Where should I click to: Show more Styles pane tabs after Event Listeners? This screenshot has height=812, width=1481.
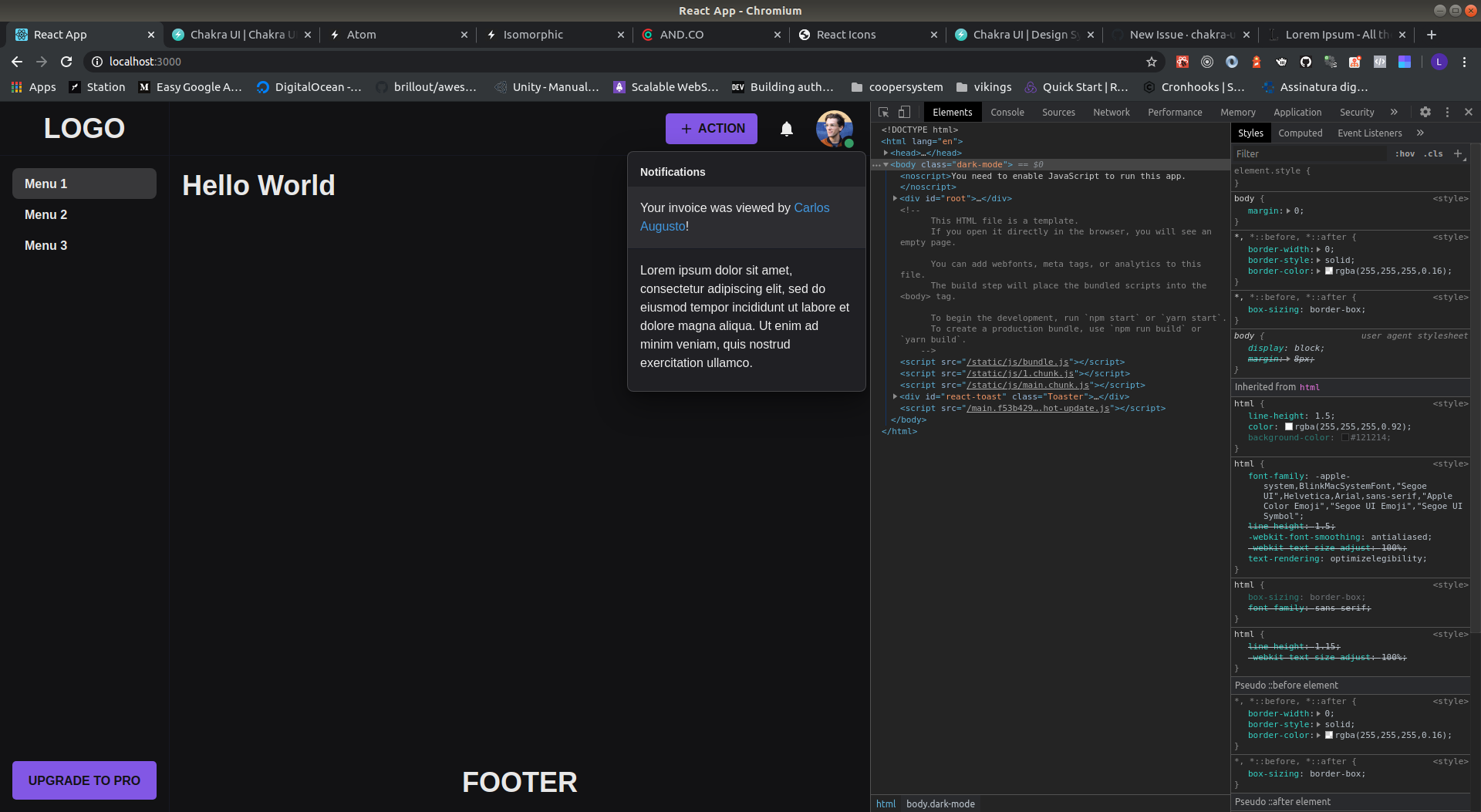pyautogui.click(x=1420, y=133)
